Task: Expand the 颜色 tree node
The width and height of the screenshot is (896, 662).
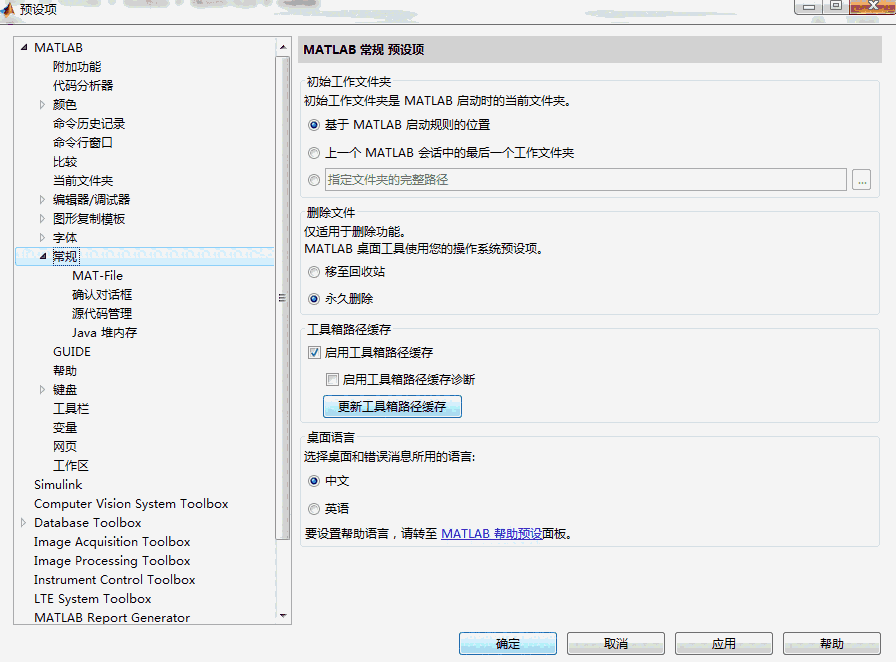Action: (x=42, y=105)
